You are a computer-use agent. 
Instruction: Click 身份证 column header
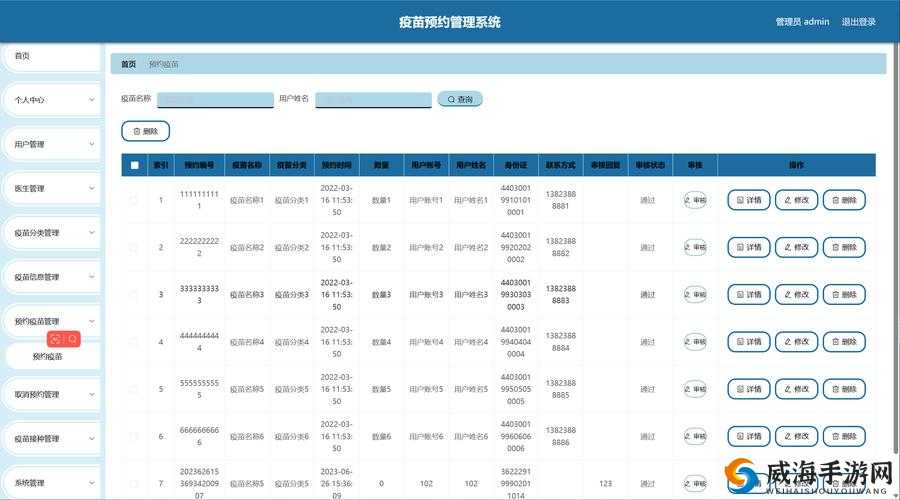click(x=515, y=165)
